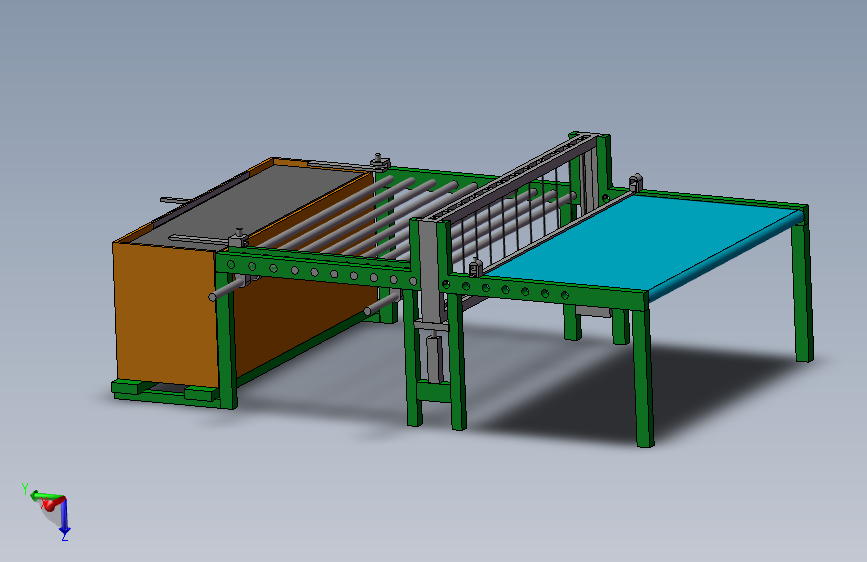Select the orange bin front panel

point(165,315)
